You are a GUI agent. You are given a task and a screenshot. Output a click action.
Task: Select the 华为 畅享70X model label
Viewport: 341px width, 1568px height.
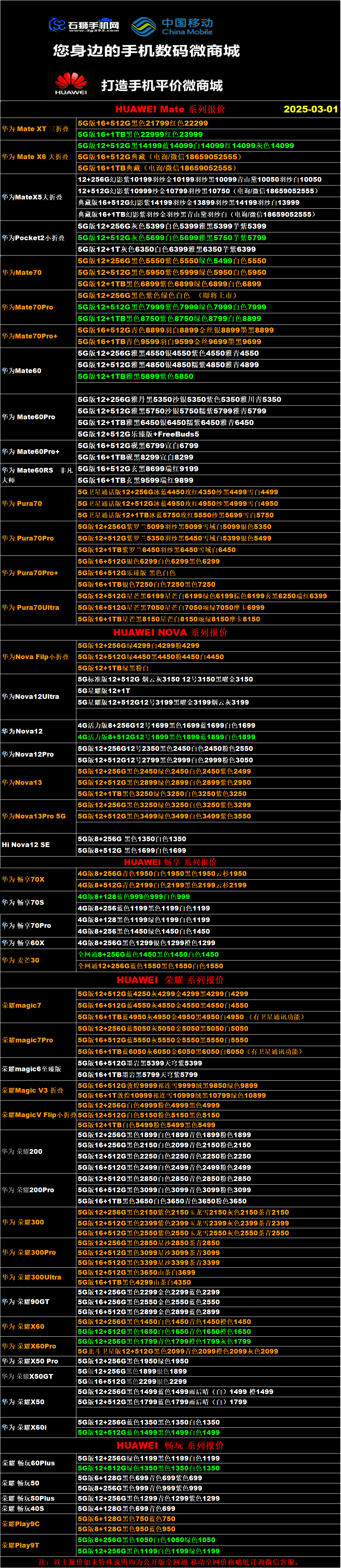click(23, 879)
